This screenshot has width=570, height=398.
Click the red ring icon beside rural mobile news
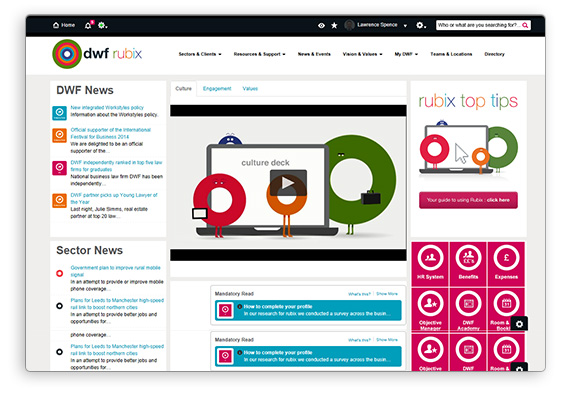[x=60, y=273]
